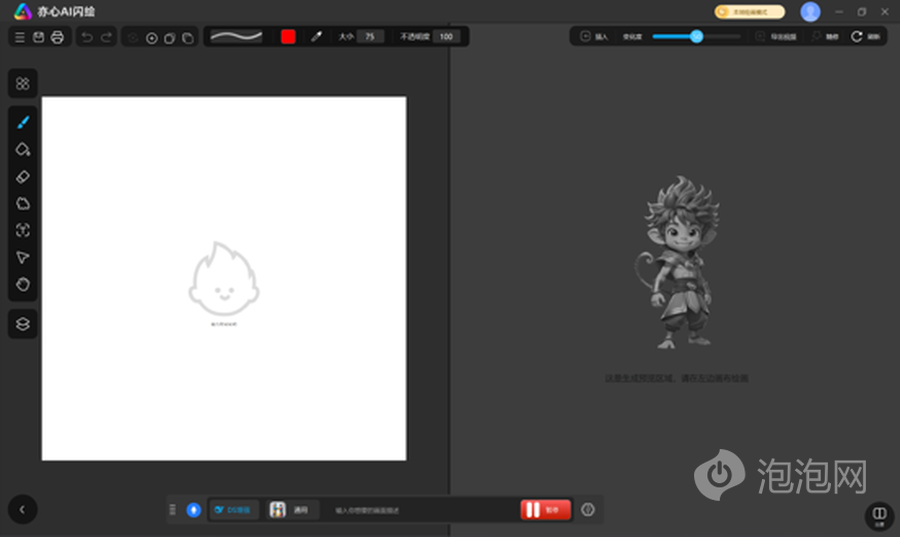The height and width of the screenshot is (537, 900).
Task: Click the Print icon in top toolbar
Action: pyautogui.click(x=57, y=37)
